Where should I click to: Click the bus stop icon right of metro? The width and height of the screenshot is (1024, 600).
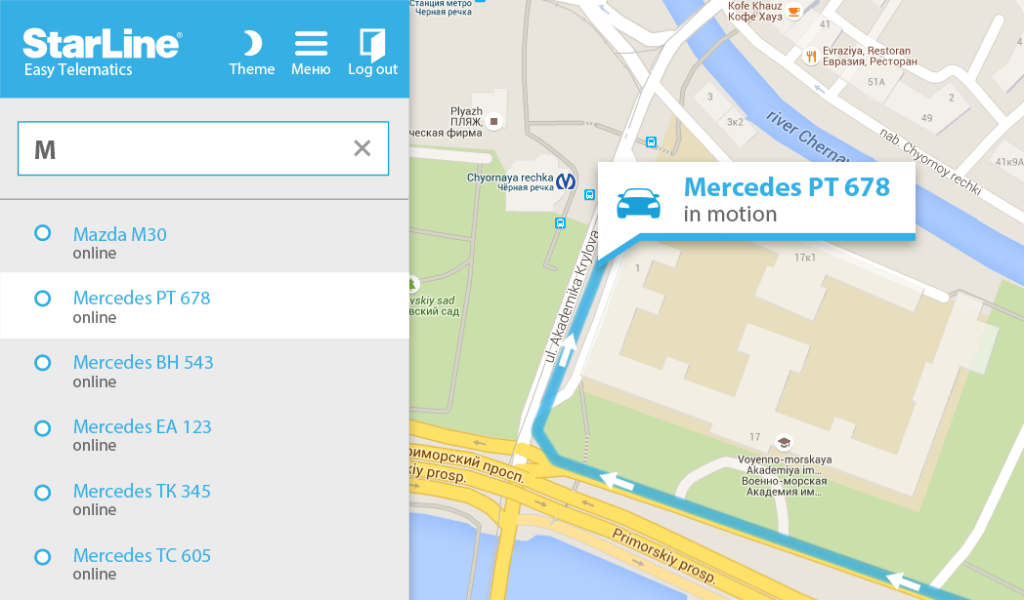pos(589,195)
